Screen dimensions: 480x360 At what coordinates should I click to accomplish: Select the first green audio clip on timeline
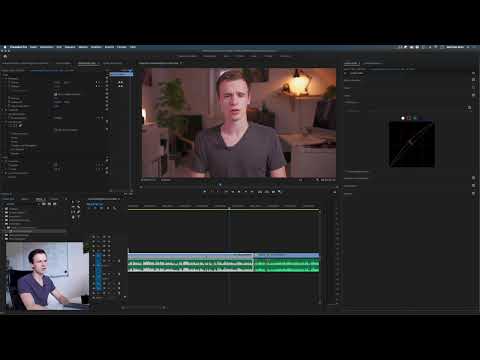(191, 265)
